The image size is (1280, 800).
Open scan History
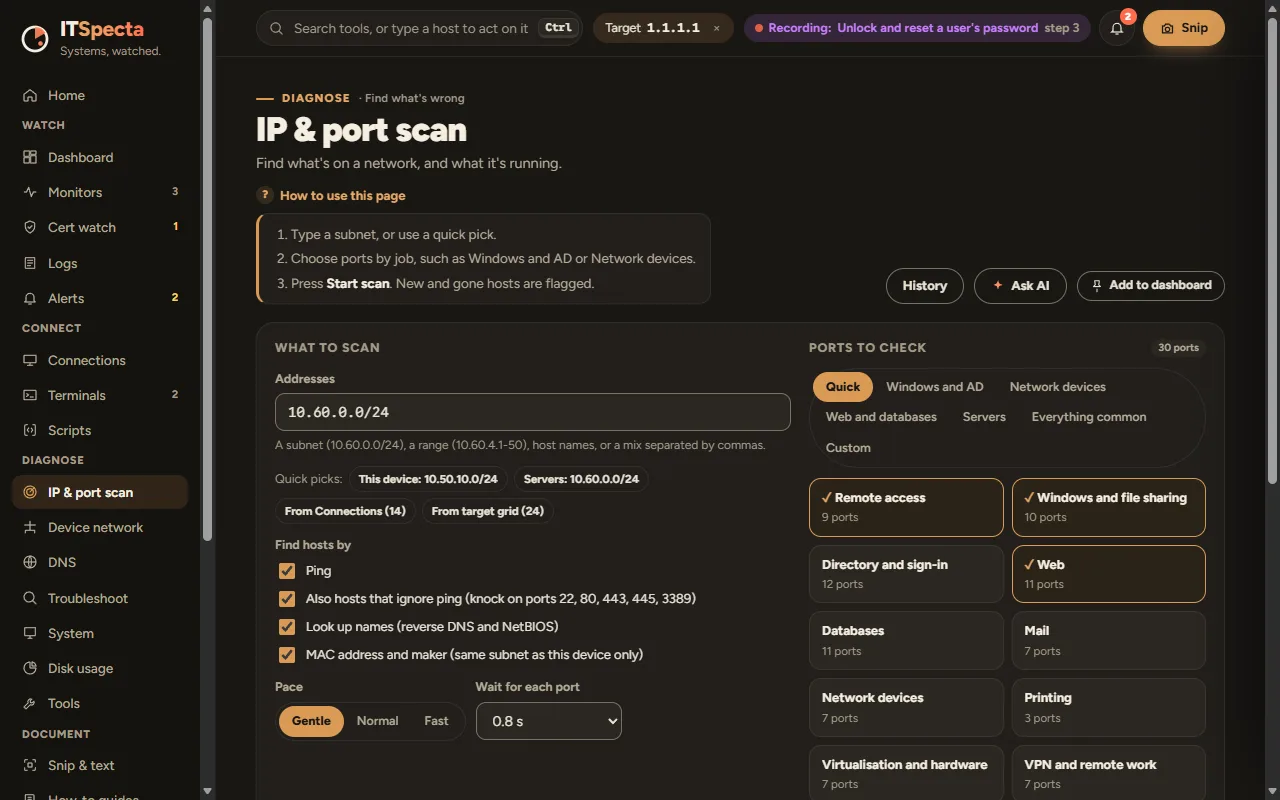[925, 285]
